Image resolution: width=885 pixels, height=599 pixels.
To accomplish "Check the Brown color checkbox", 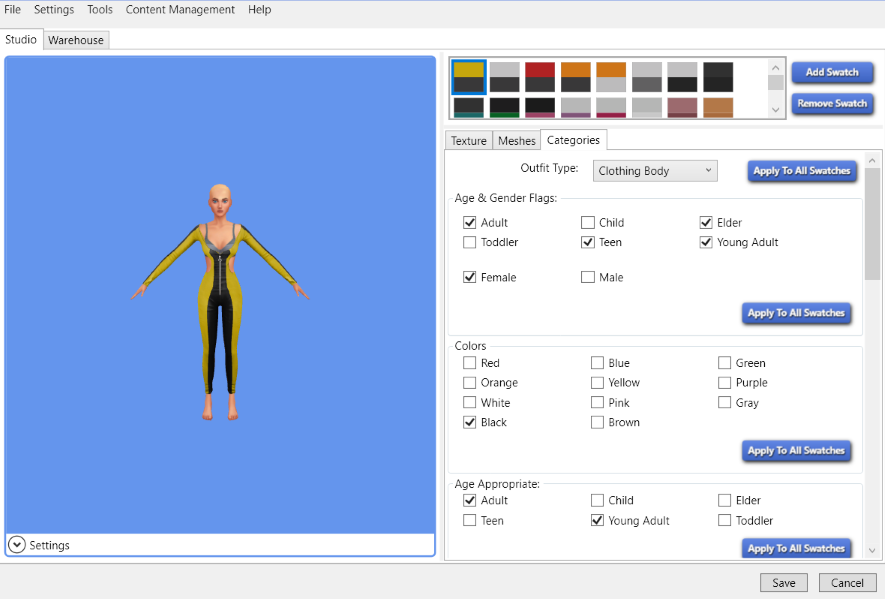I will [x=597, y=422].
